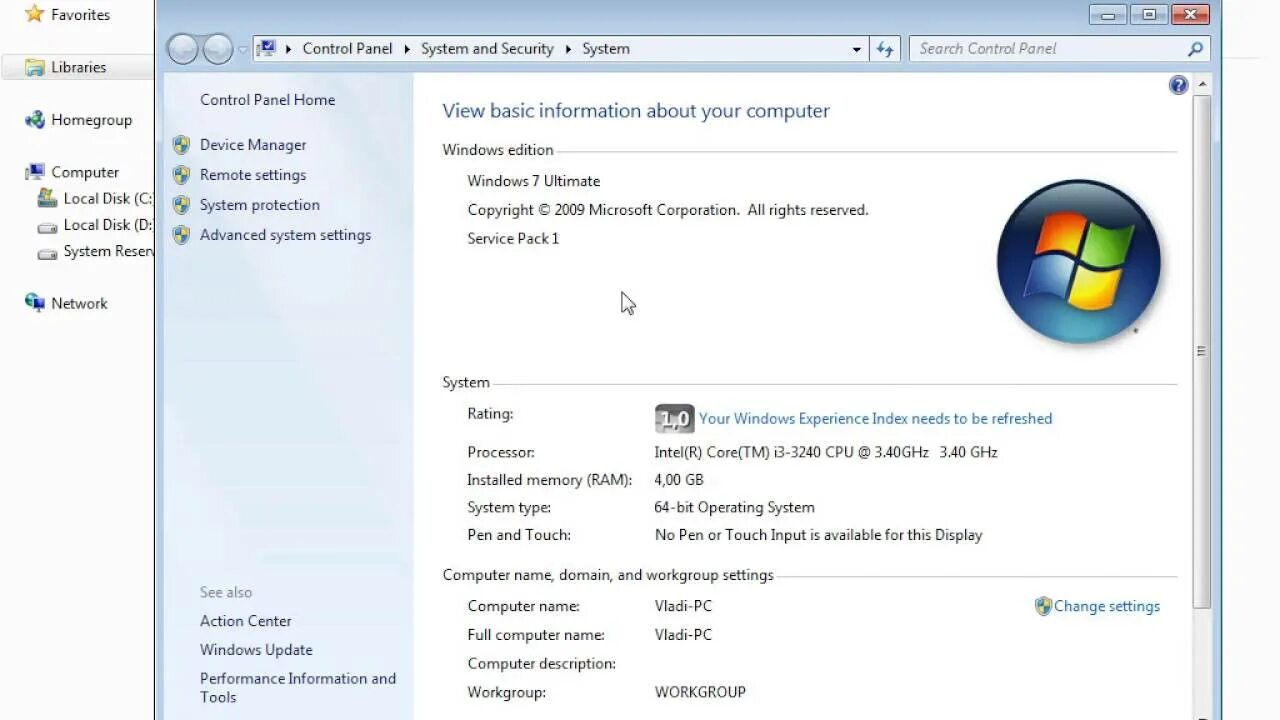Click the 'Service Pack 1' text
The height and width of the screenshot is (720, 1280).
pyautogui.click(x=513, y=238)
